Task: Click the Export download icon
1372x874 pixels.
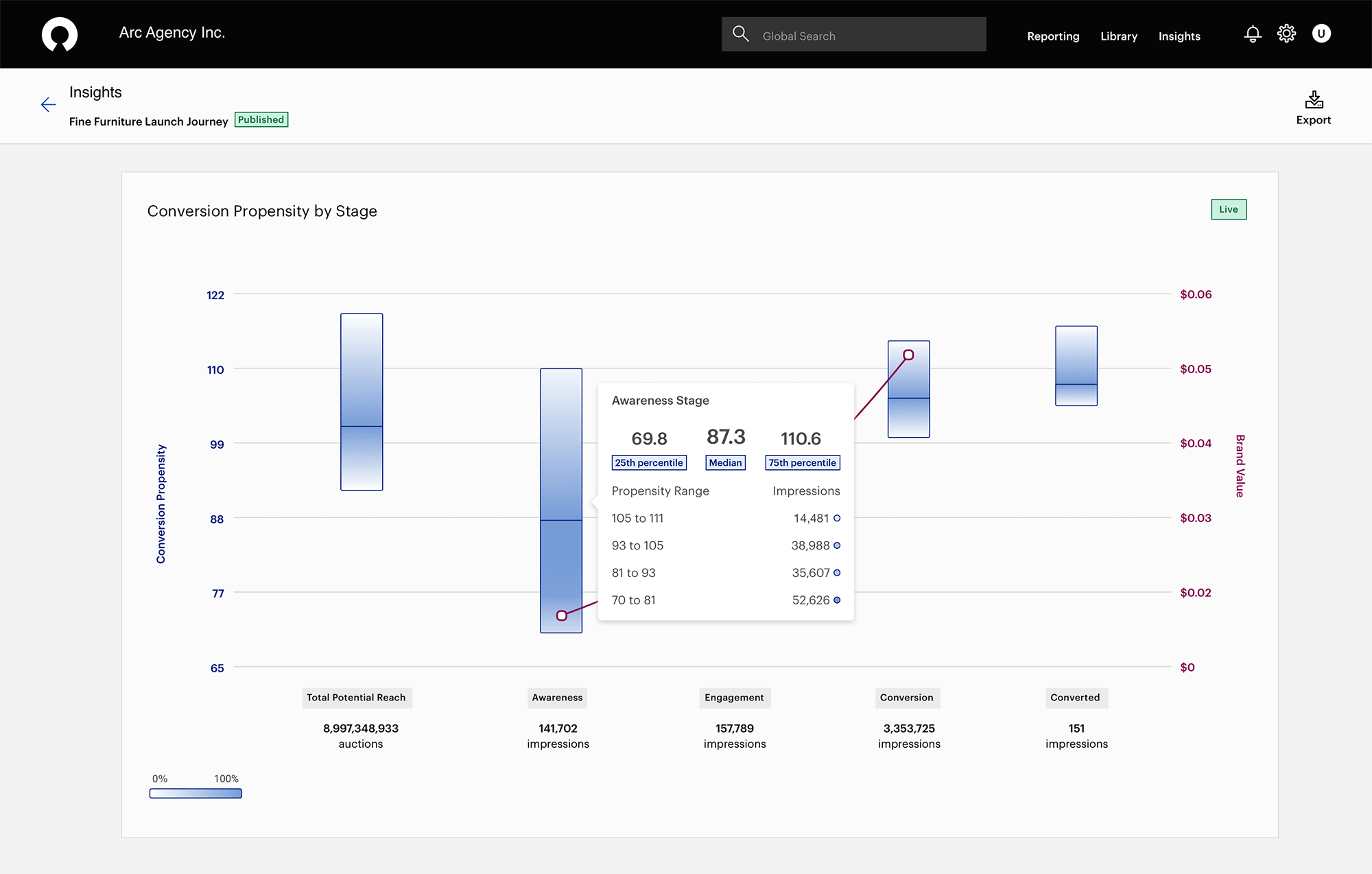Action: (1314, 100)
